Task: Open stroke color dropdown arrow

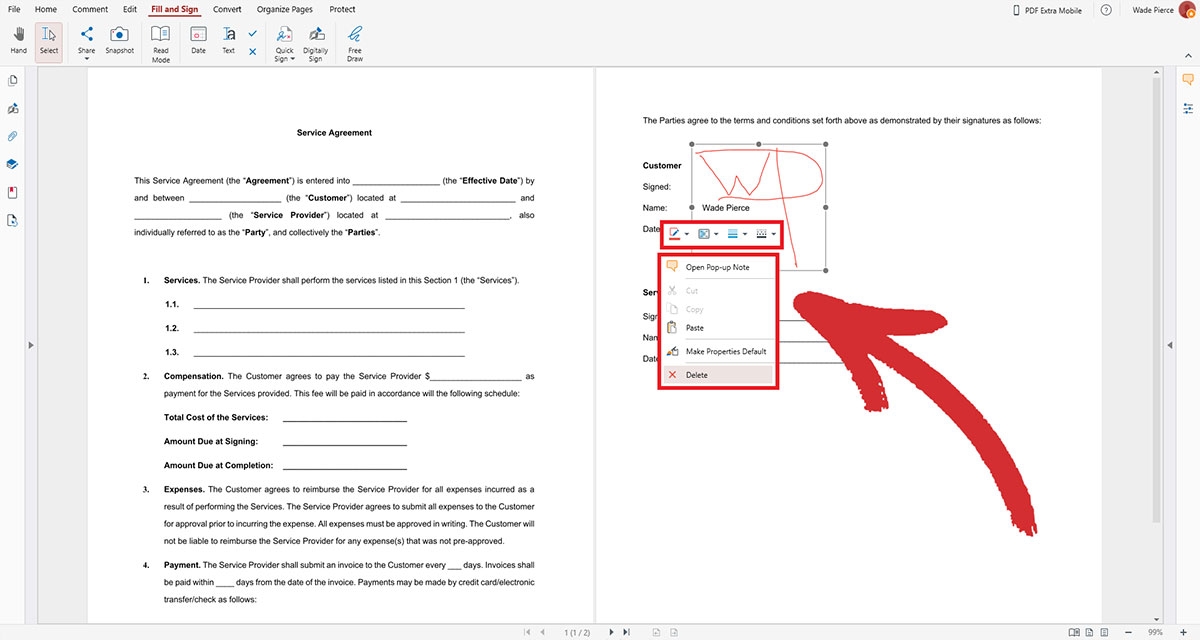Action: pos(687,234)
